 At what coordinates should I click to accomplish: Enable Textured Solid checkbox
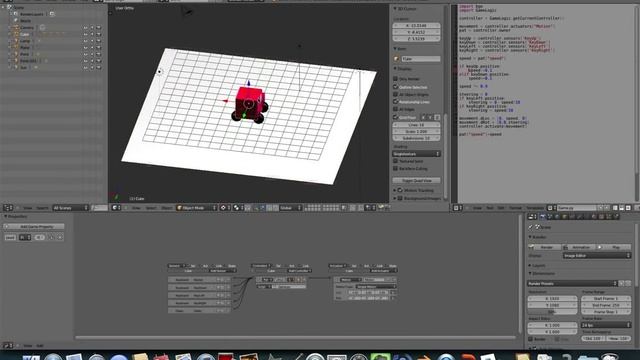point(396,161)
